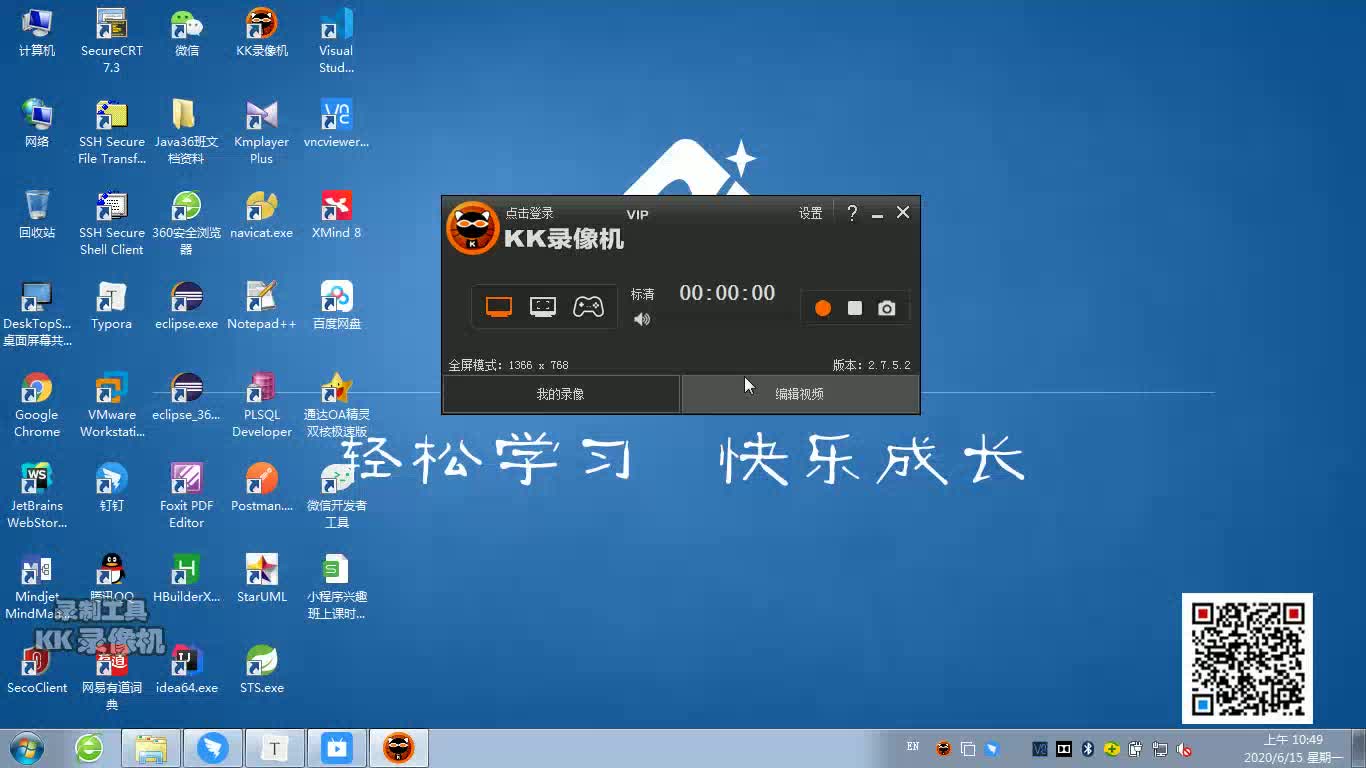Open idea64.exe desktop shortcut
1366x768 pixels.
[x=187, y=671]
